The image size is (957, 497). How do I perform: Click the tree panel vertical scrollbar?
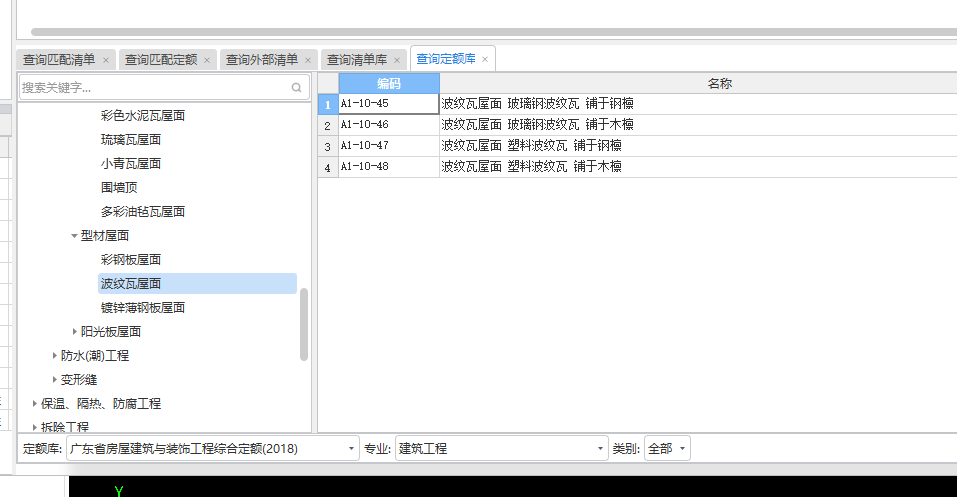[304, 324]
